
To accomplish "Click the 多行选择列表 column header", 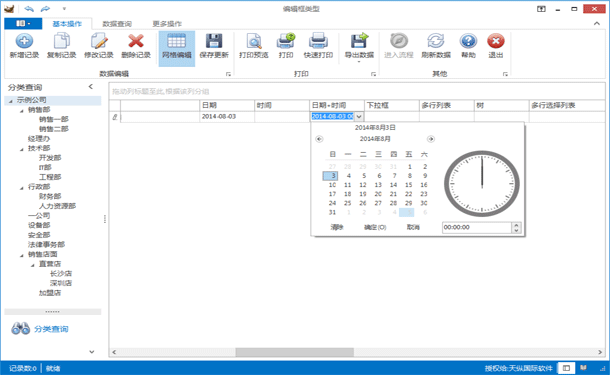I will coord(567,105).
